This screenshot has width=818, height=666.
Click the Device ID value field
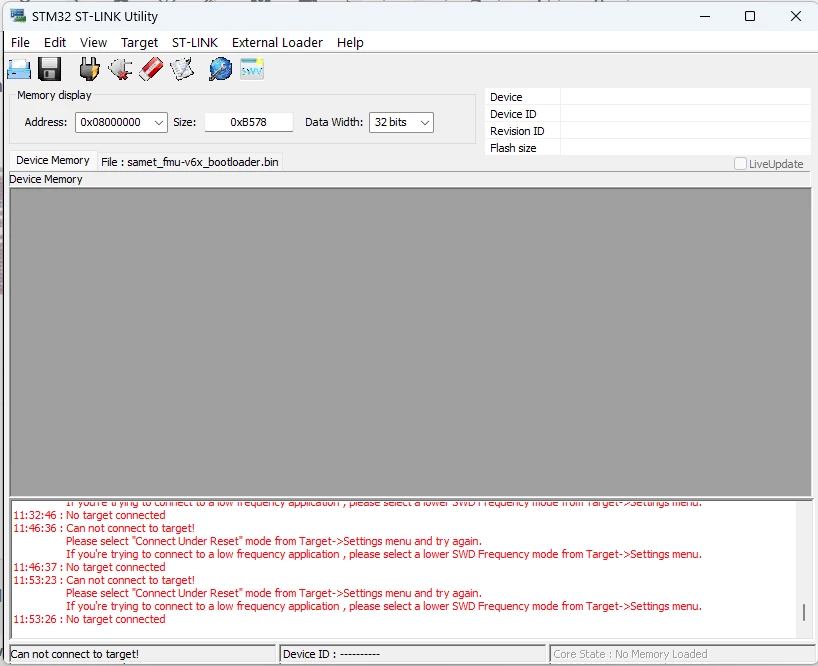point(685,114)
